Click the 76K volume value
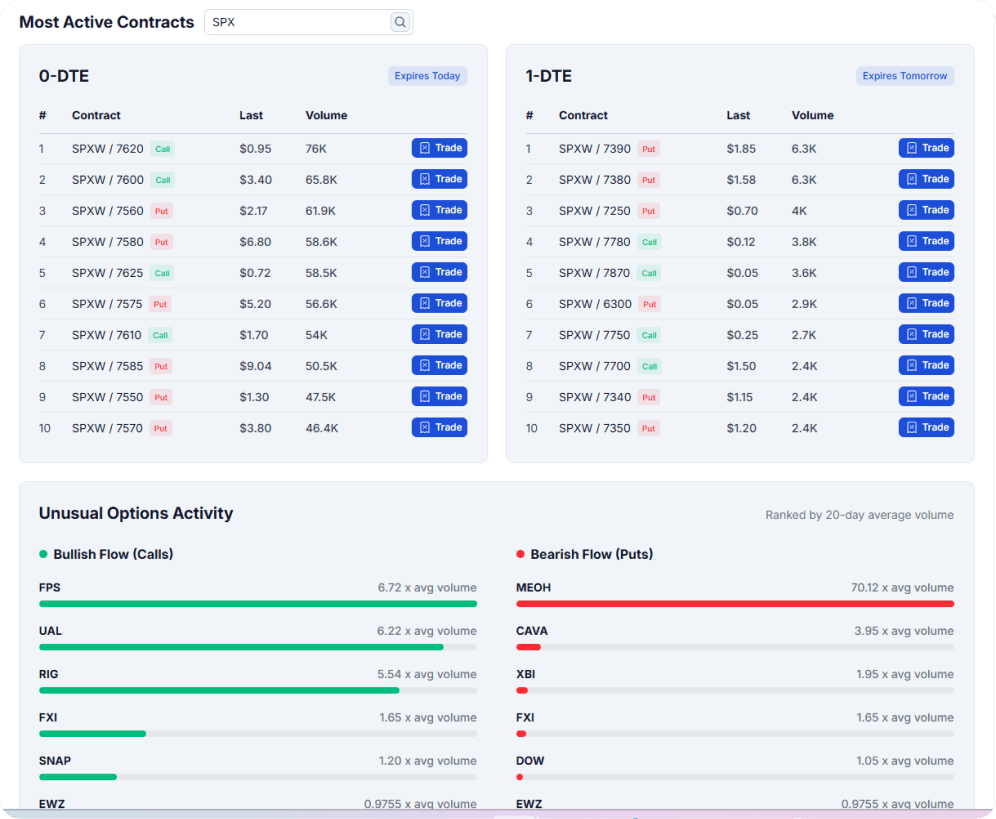 click(316, 149)
